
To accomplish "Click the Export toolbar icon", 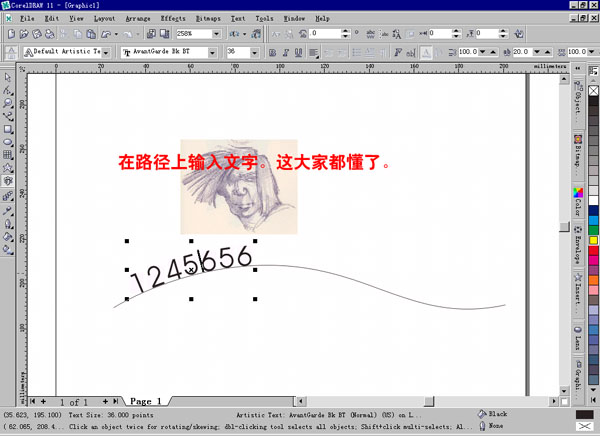I will coord(165,34).
